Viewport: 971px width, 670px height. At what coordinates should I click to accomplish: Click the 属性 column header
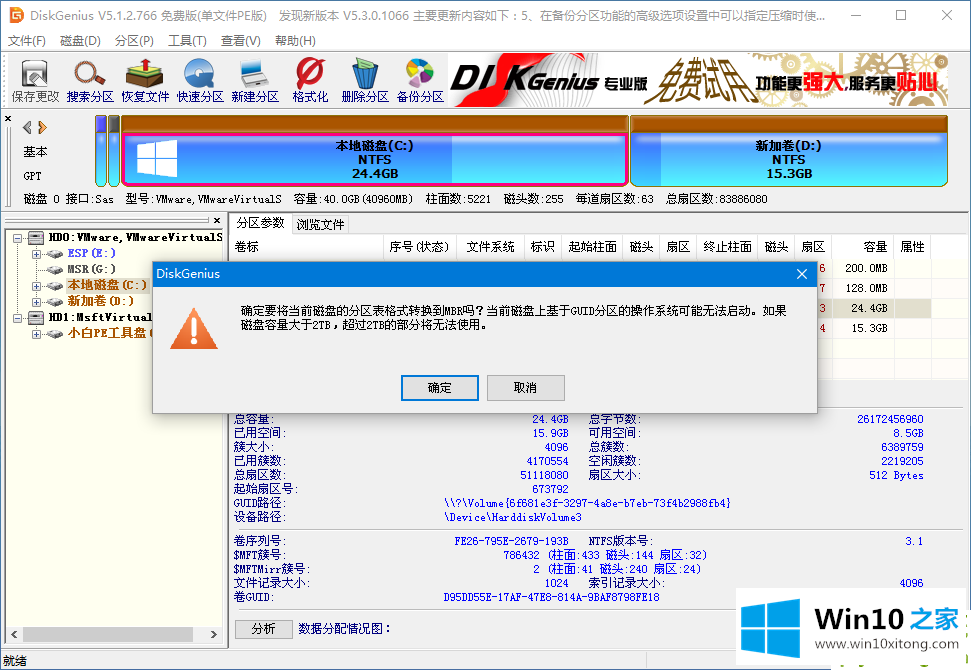(x=913, y=246)
